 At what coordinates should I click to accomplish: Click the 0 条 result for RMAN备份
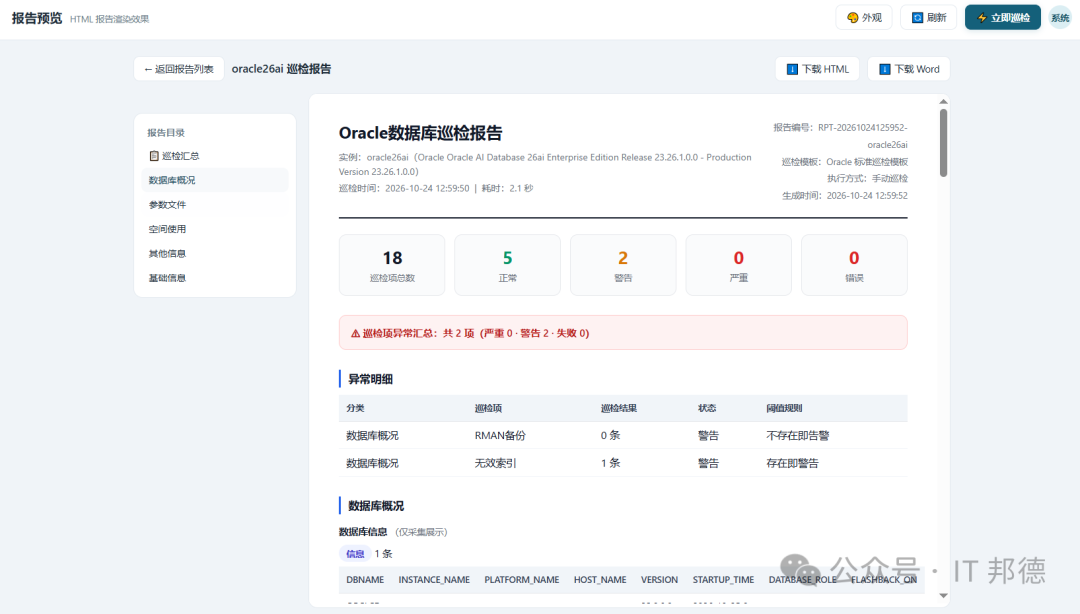(x=610, y=436)
